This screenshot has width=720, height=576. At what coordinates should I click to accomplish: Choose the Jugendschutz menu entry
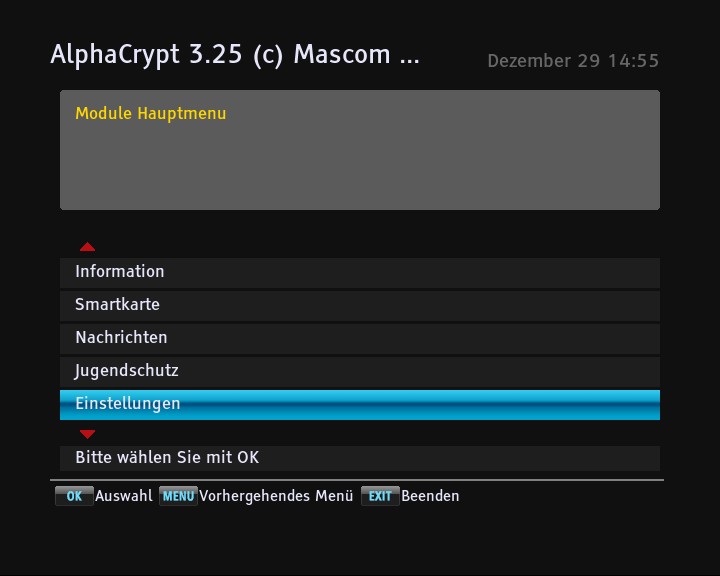[127, 371]
